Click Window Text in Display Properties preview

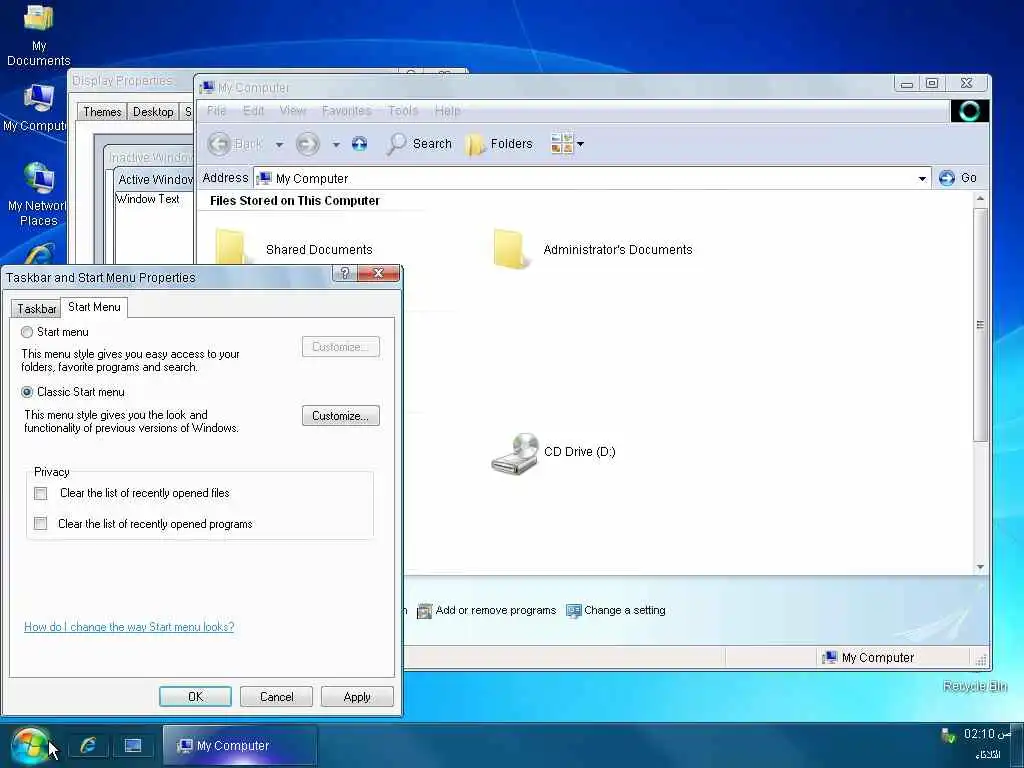coord(148,199)
